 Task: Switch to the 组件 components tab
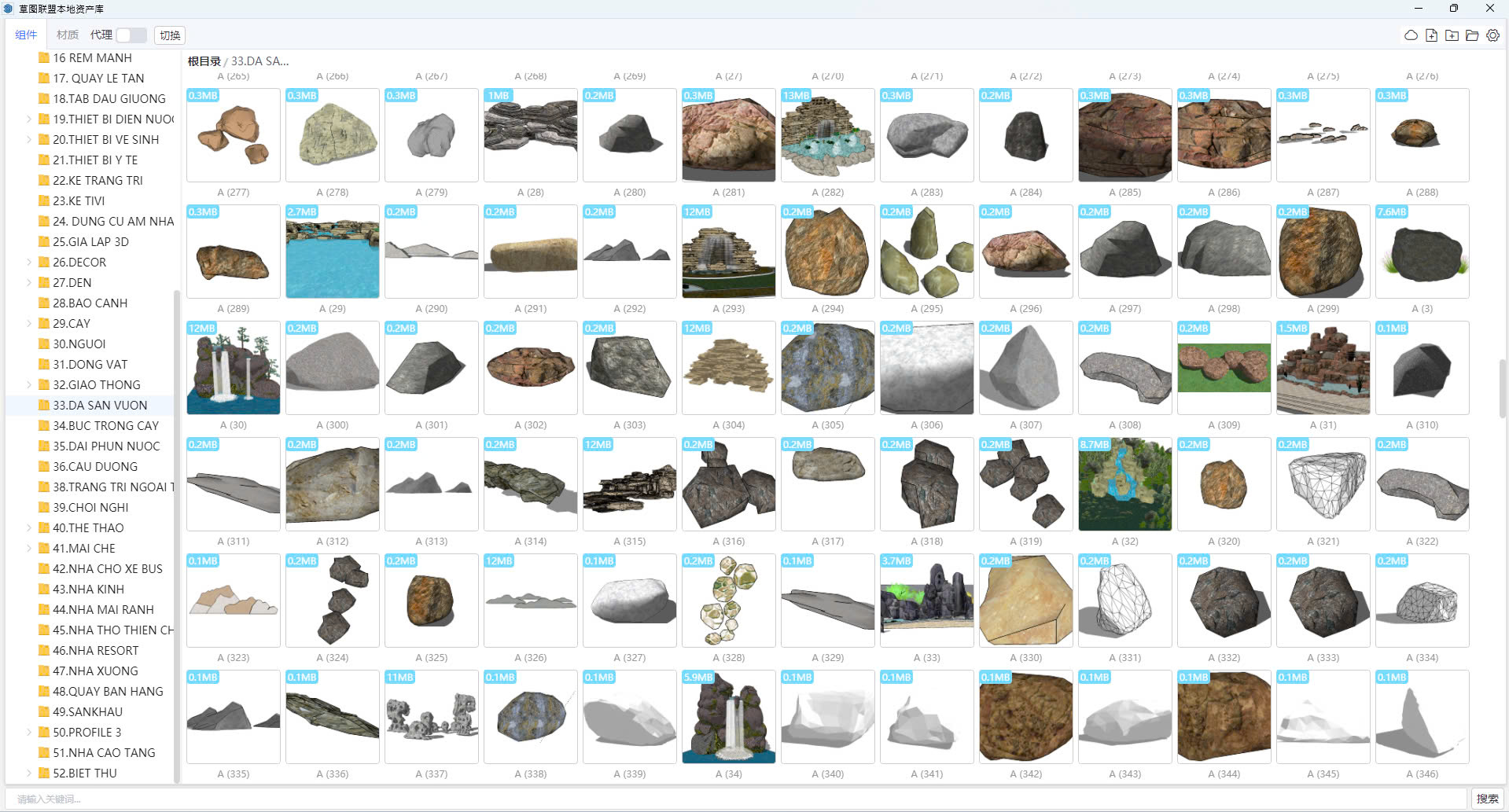pos(26,35)
